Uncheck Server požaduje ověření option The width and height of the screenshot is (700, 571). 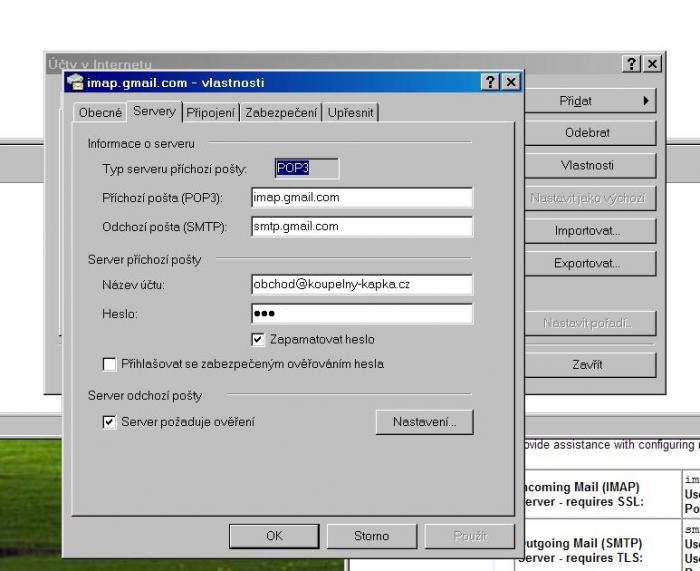point(110,422)
